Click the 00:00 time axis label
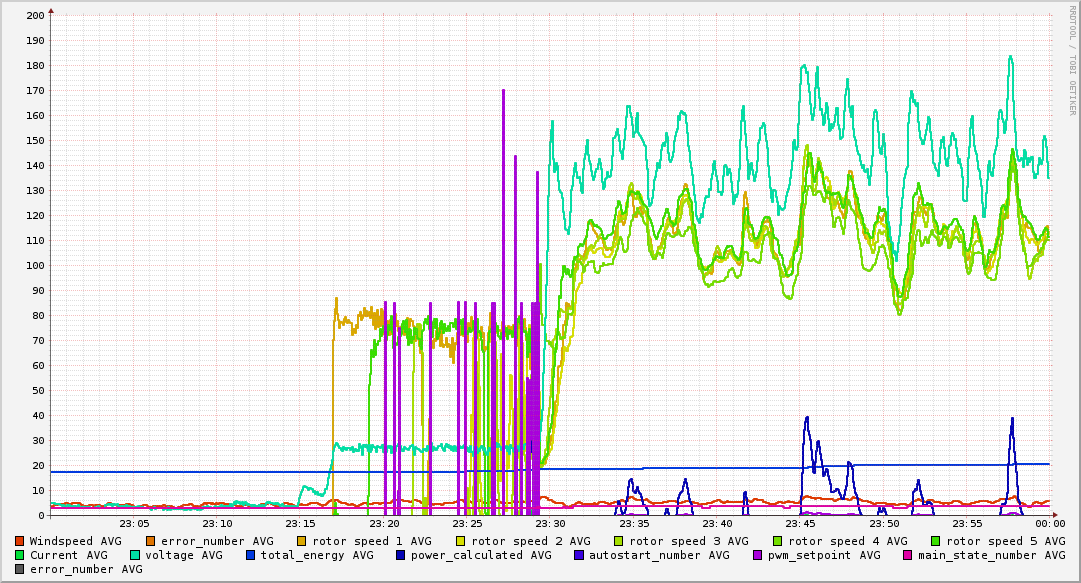1081x583 pixels. 1051,524
